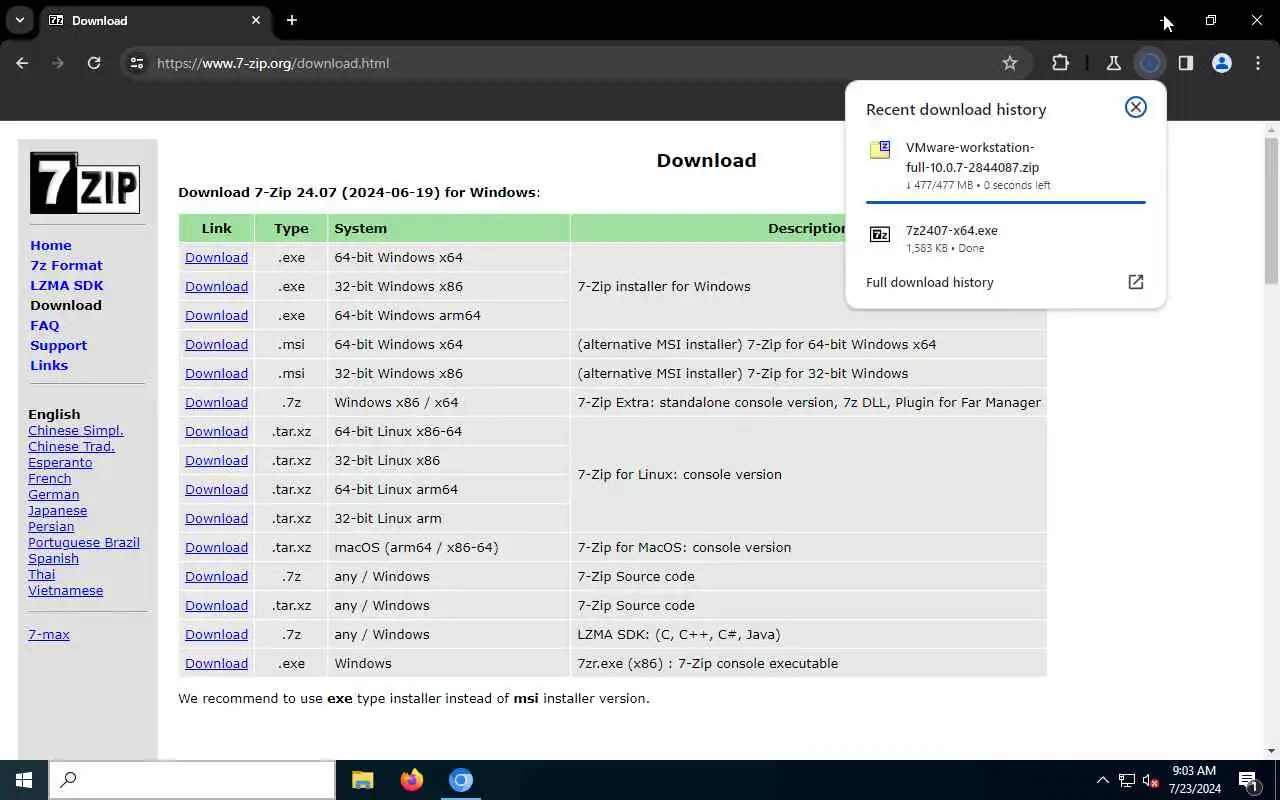Open the Extensions puzzle icon
The image size is (1280, 800).
1061,63
